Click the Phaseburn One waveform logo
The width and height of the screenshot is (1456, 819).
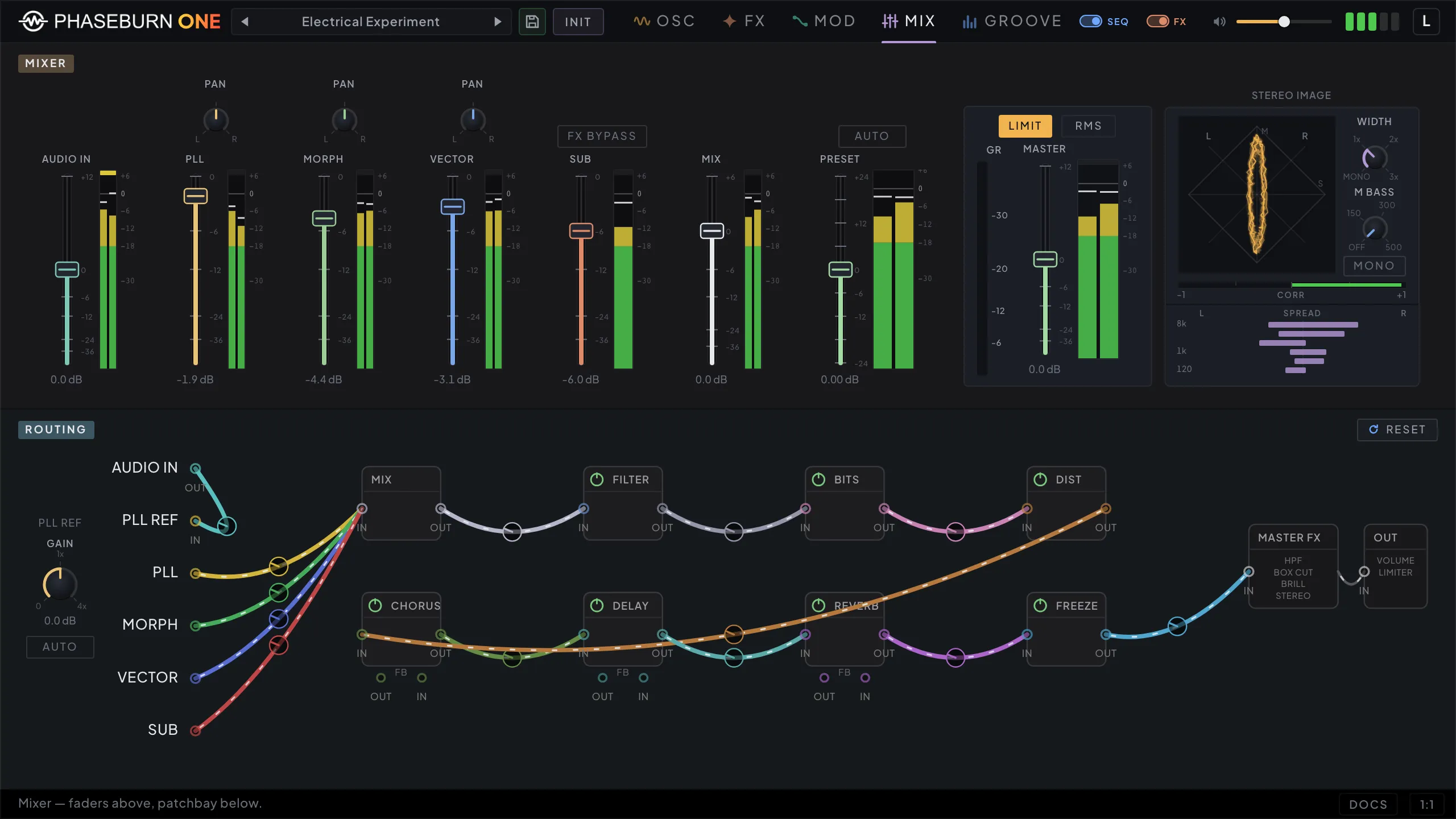click(x=33, y=22)
